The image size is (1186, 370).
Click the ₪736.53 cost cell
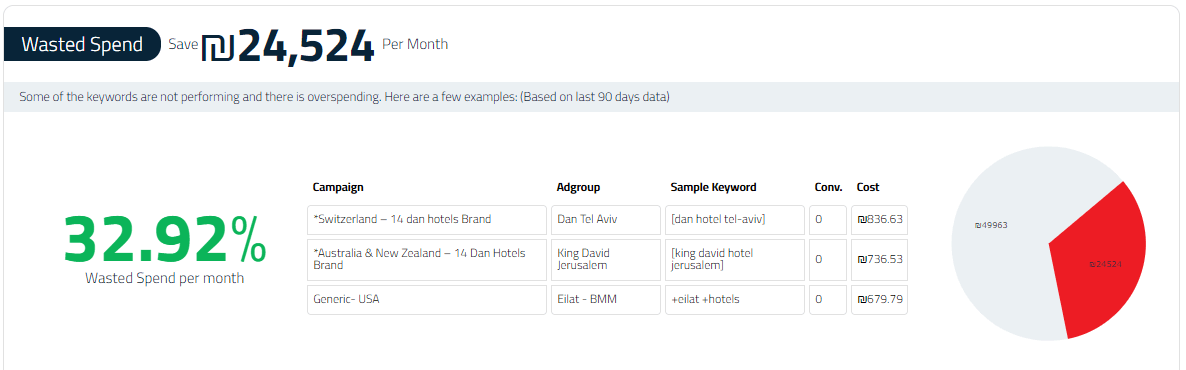click(x=879, y=260)
